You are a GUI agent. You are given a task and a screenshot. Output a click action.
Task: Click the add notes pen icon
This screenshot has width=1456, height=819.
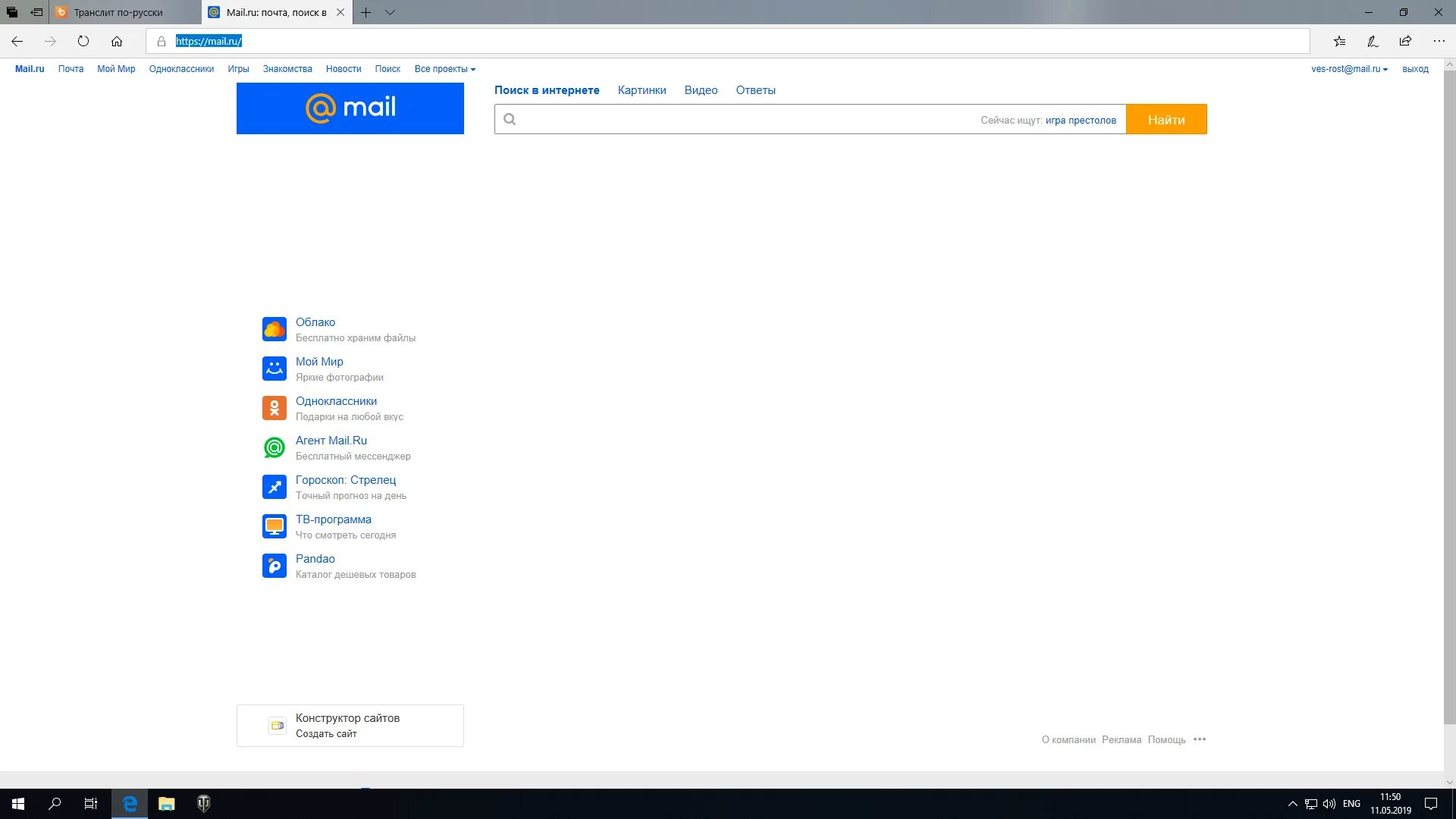1373,41
